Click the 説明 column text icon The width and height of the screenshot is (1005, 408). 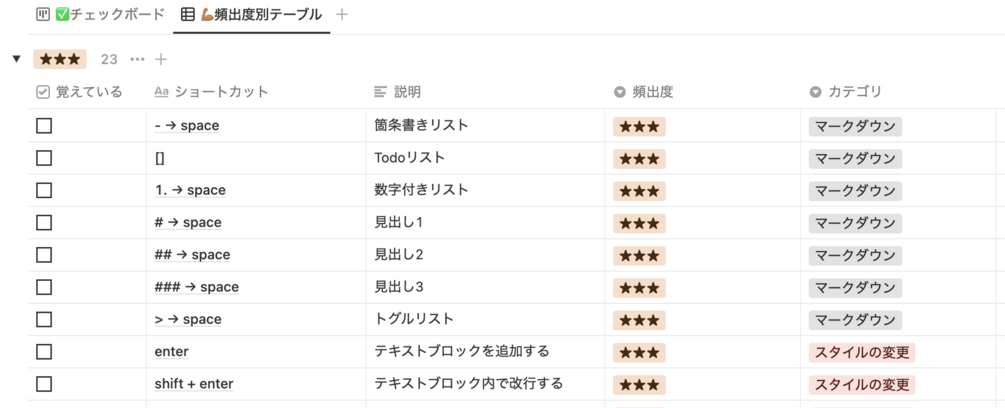[x=380, y=92]
